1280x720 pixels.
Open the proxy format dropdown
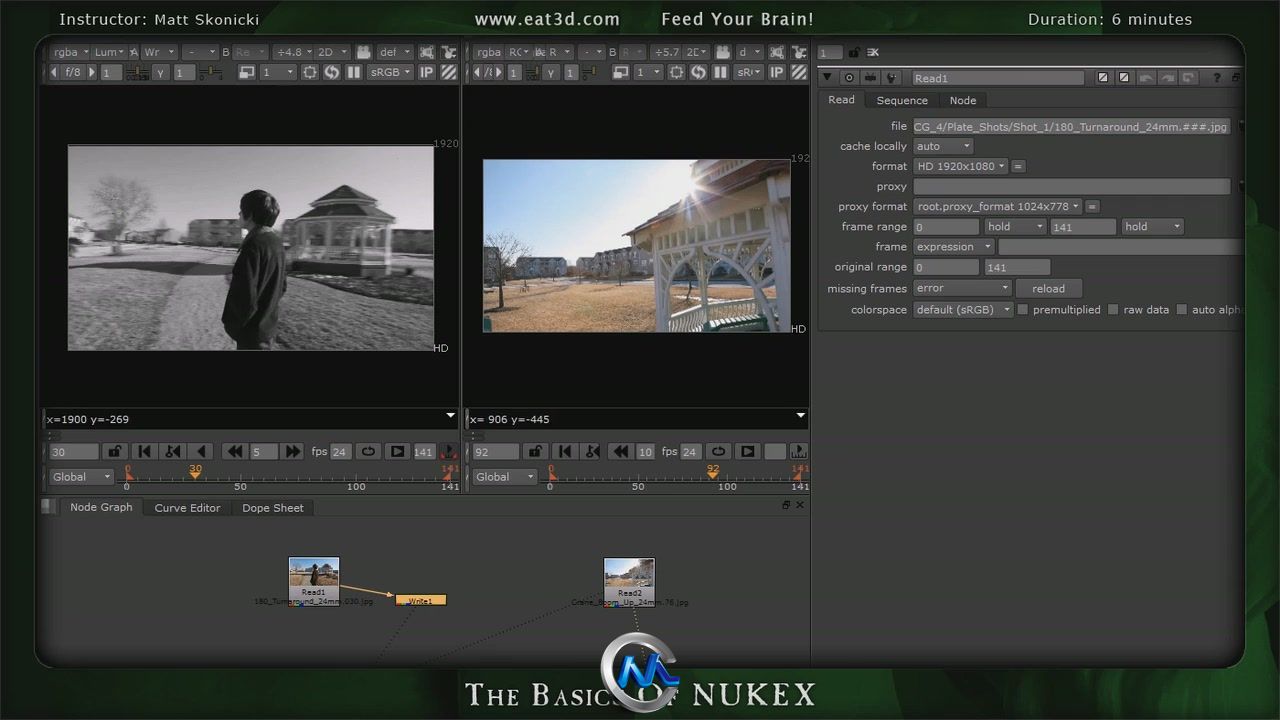click(x=997, y=206)
